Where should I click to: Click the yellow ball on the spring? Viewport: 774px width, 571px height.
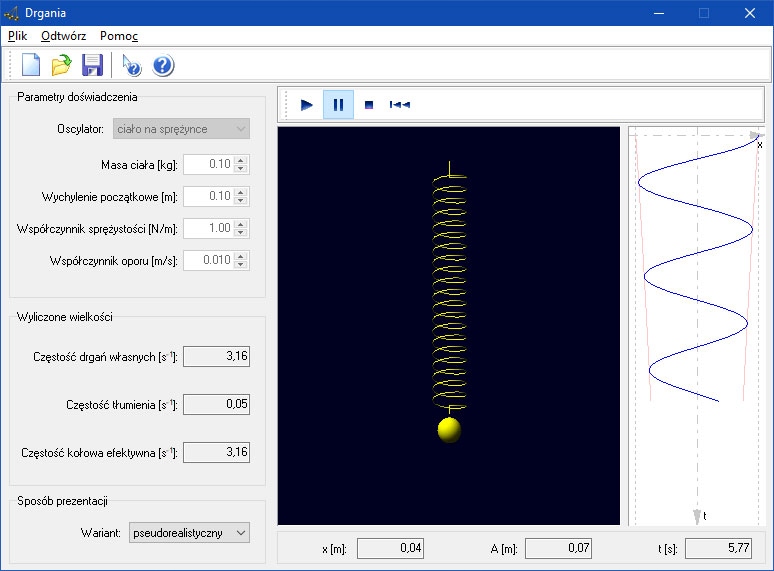[450, 430]
